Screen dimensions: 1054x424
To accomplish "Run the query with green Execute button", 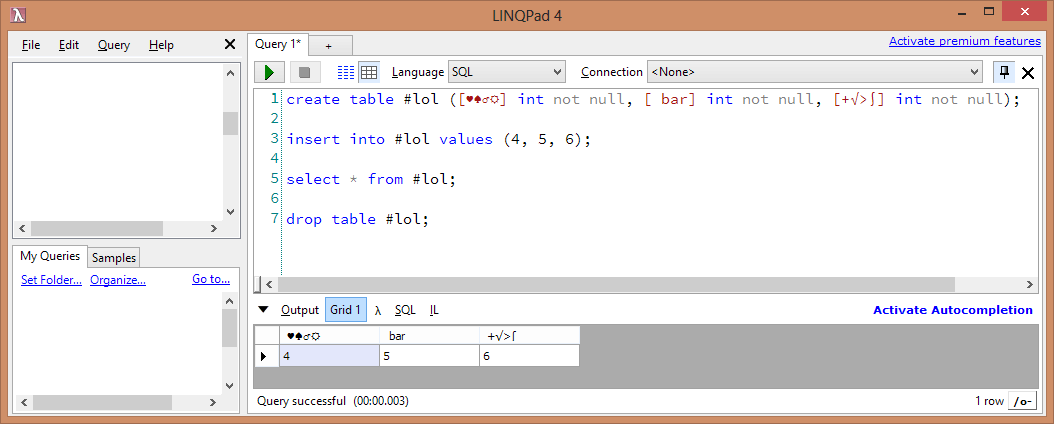I will [x=270, y=72].
